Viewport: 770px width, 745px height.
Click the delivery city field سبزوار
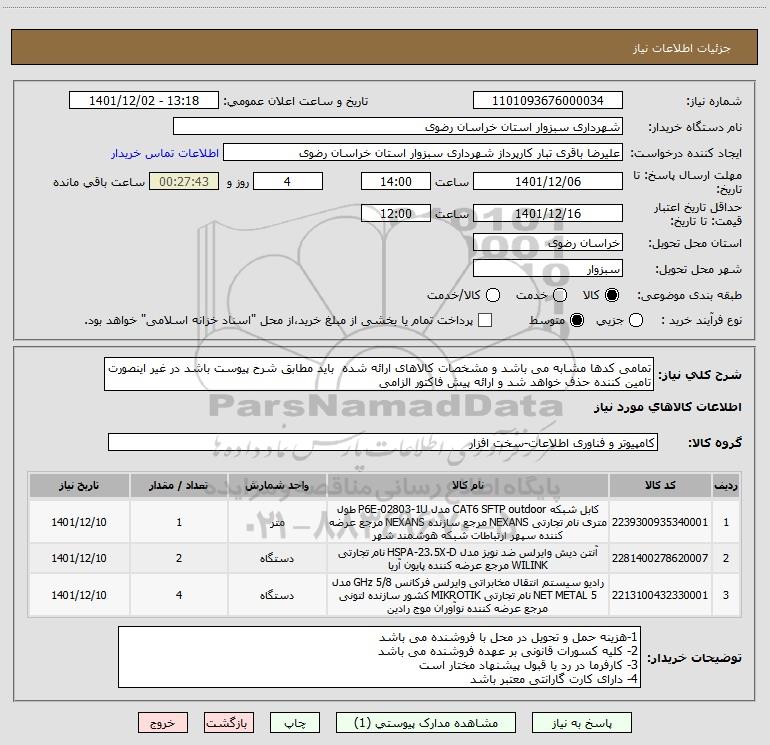(x=548, y=269)
